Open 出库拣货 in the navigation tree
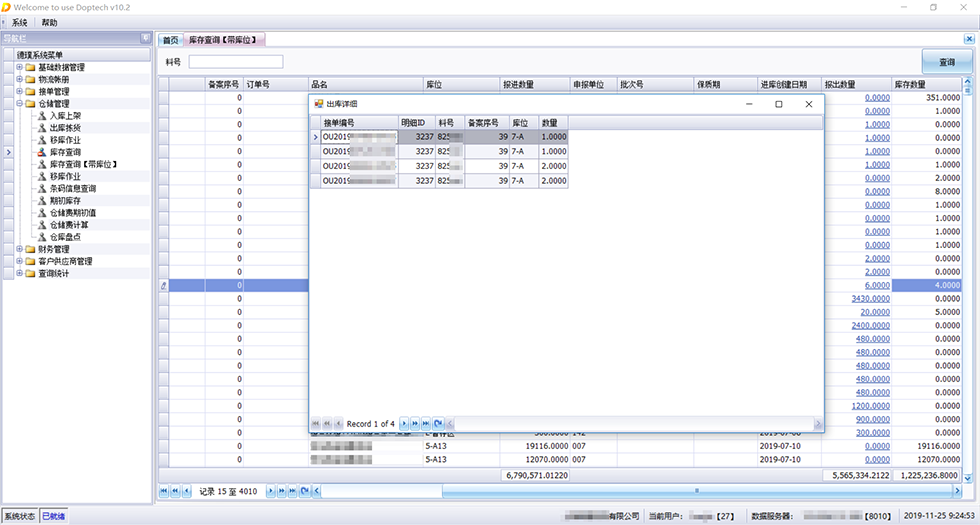Image resolution: width=980 pixels, height=525 pixels. point(65,128)
